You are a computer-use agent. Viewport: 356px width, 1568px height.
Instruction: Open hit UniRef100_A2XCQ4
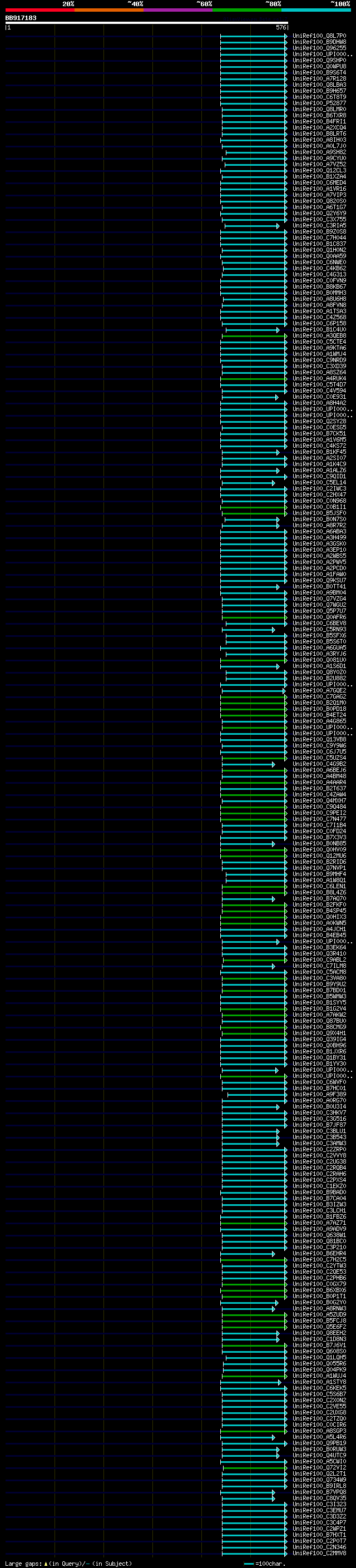319,127
